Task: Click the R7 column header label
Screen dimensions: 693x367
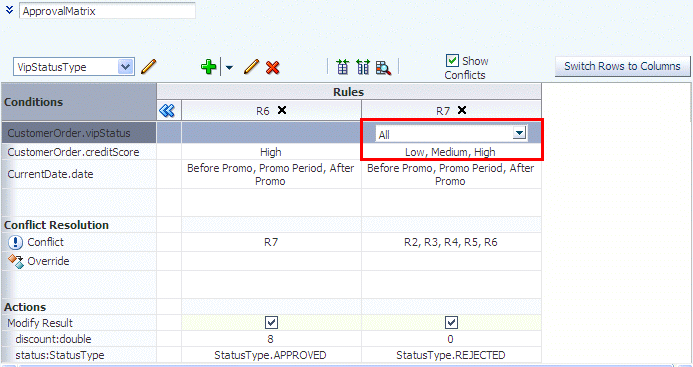Action: (443, 111)
